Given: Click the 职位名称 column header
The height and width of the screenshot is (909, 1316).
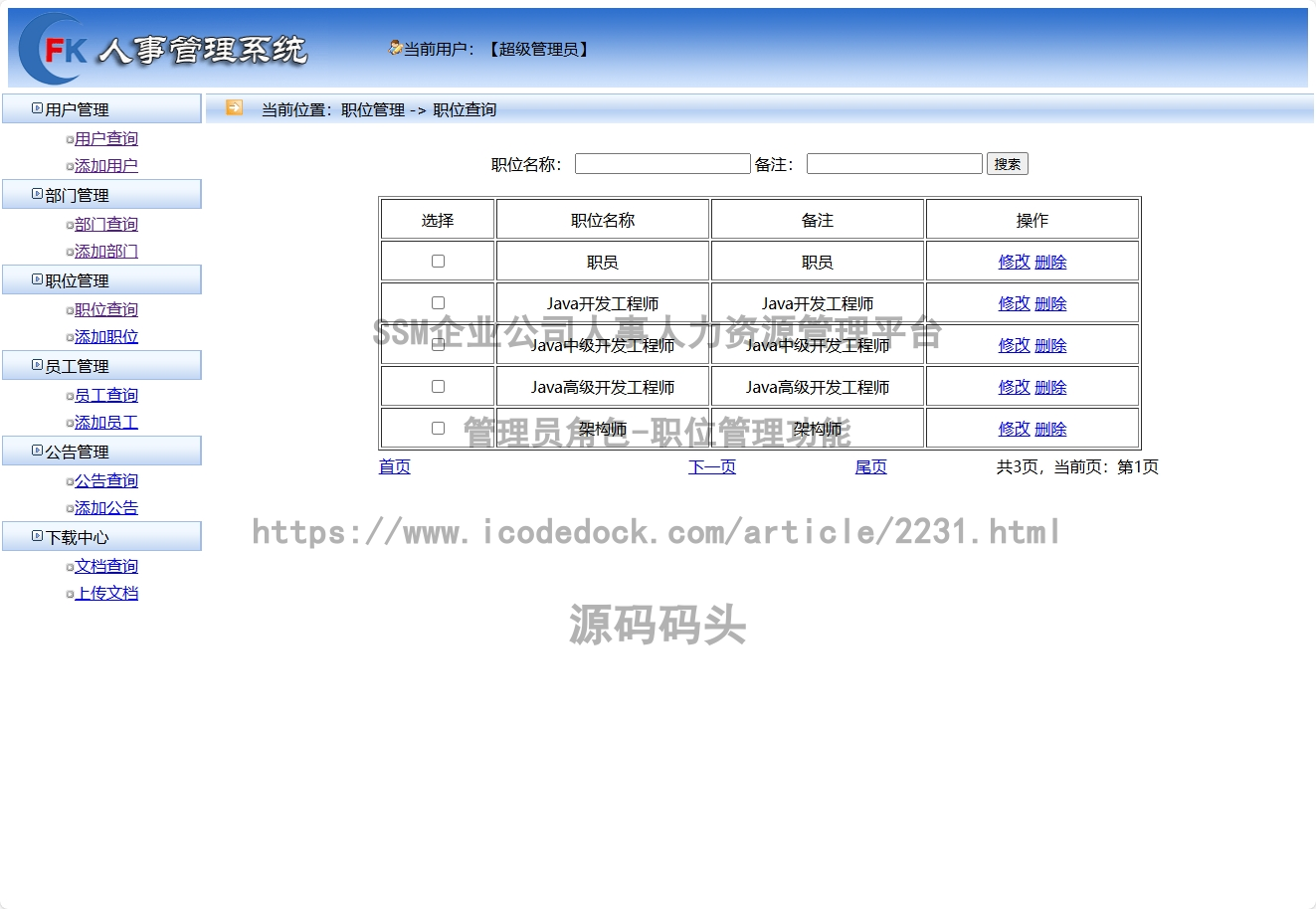Looking at the screenshot, I should 603,220.
